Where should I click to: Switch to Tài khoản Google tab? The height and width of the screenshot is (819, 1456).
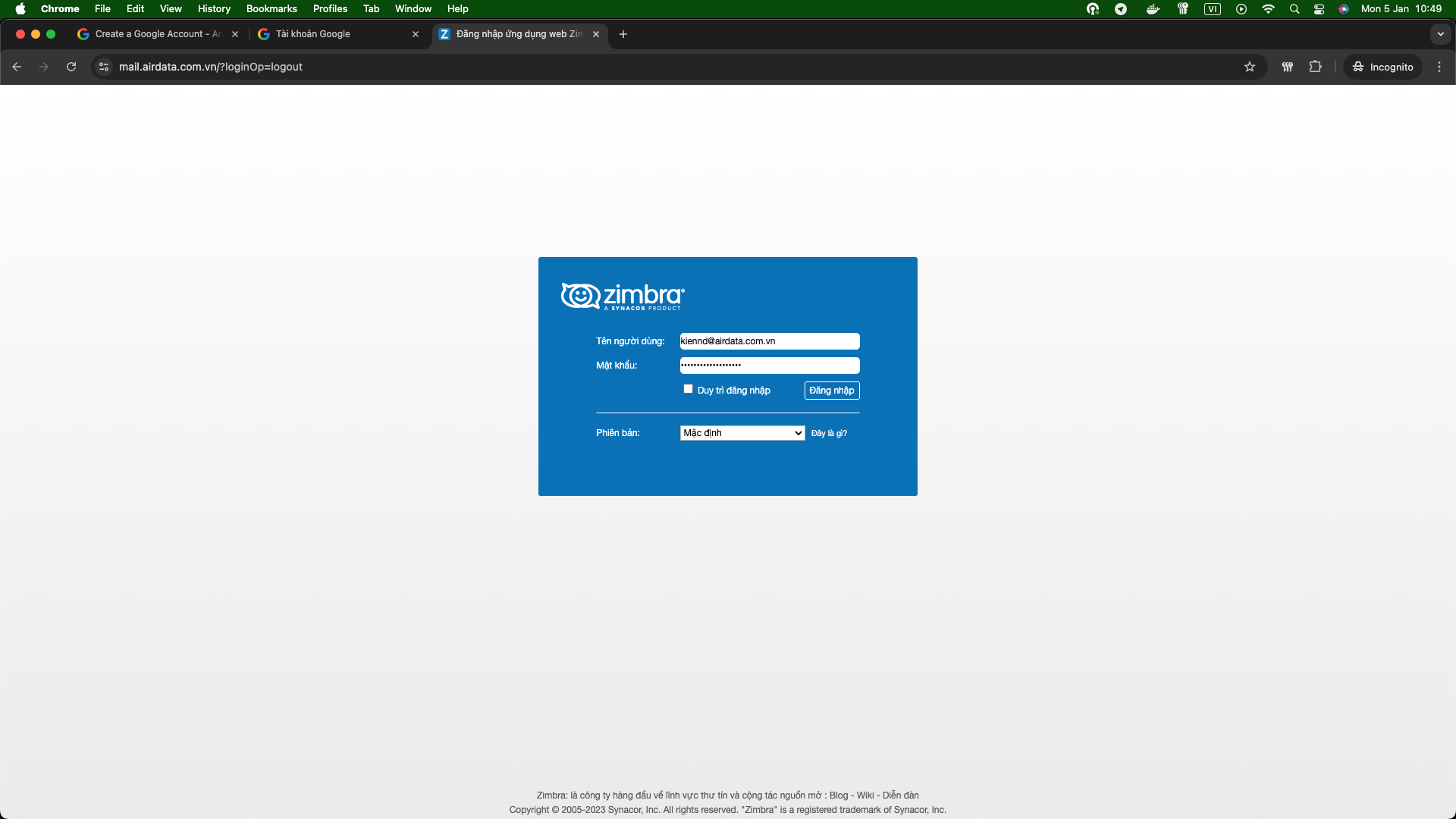334,34
